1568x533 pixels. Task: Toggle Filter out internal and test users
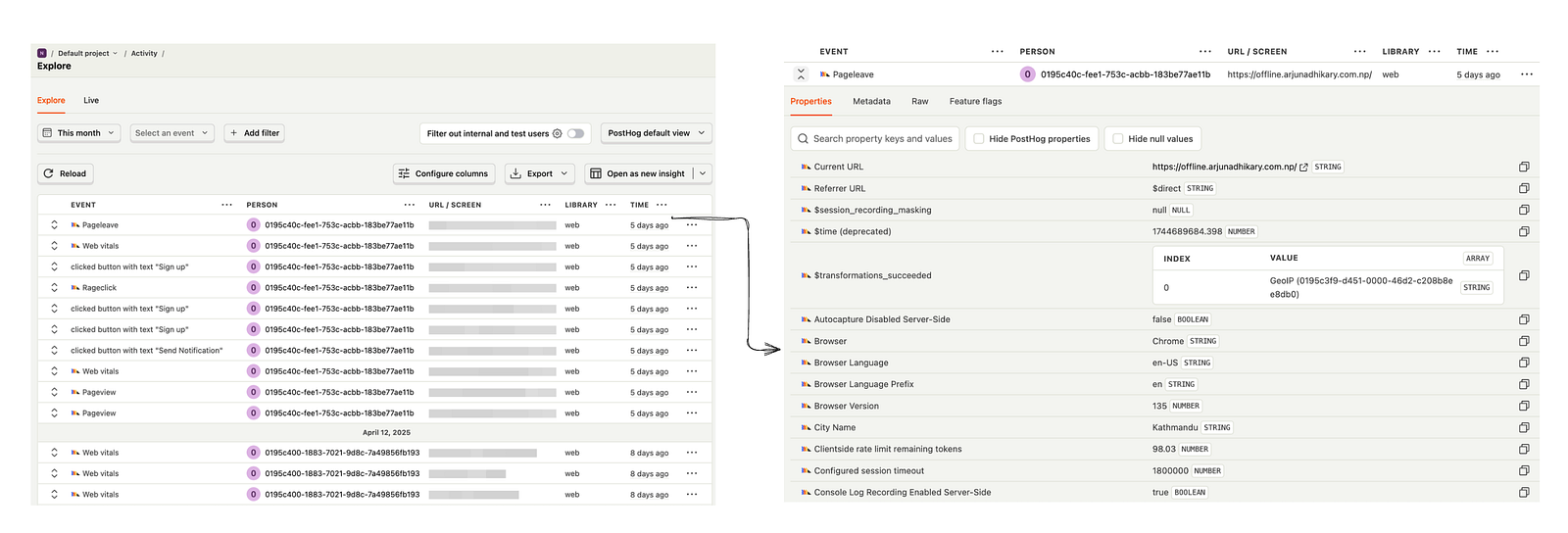pyautogui.click(x=575, y=133)
